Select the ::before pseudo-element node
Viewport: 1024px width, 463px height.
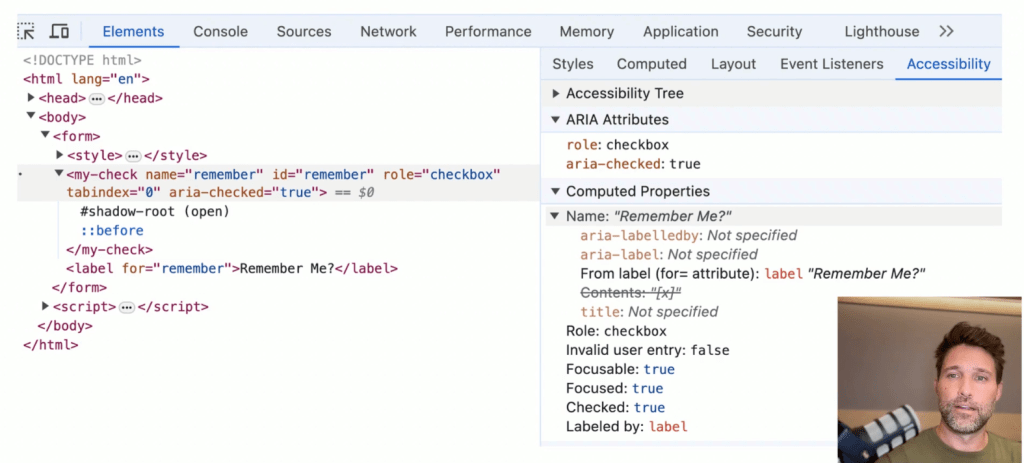pyautogui.click(x=112, y=231)
